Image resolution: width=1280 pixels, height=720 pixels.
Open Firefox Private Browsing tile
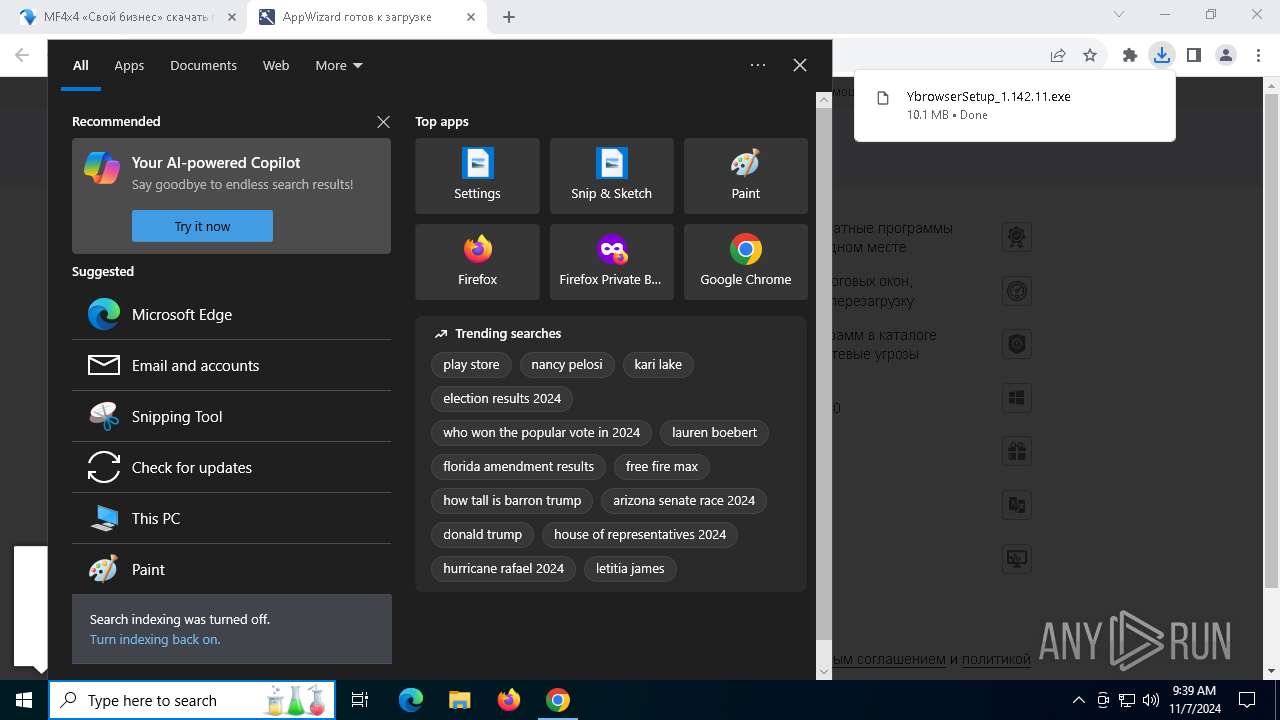pyautogui.click(x=611, y=262)
